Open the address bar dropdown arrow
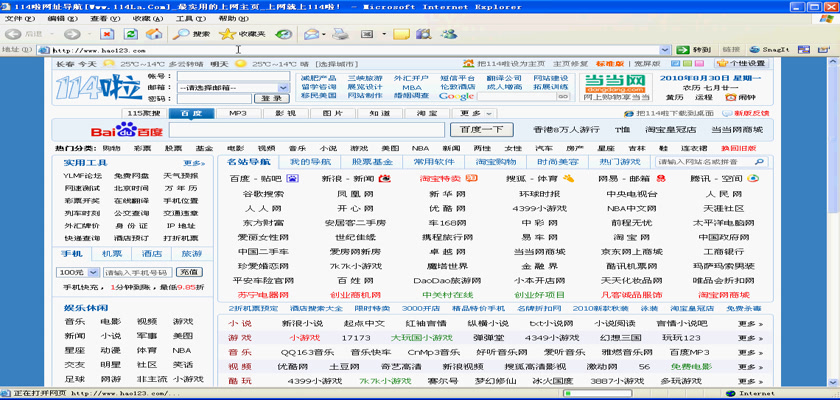Viewport: 840px width, 400px height. click(665, 50)
